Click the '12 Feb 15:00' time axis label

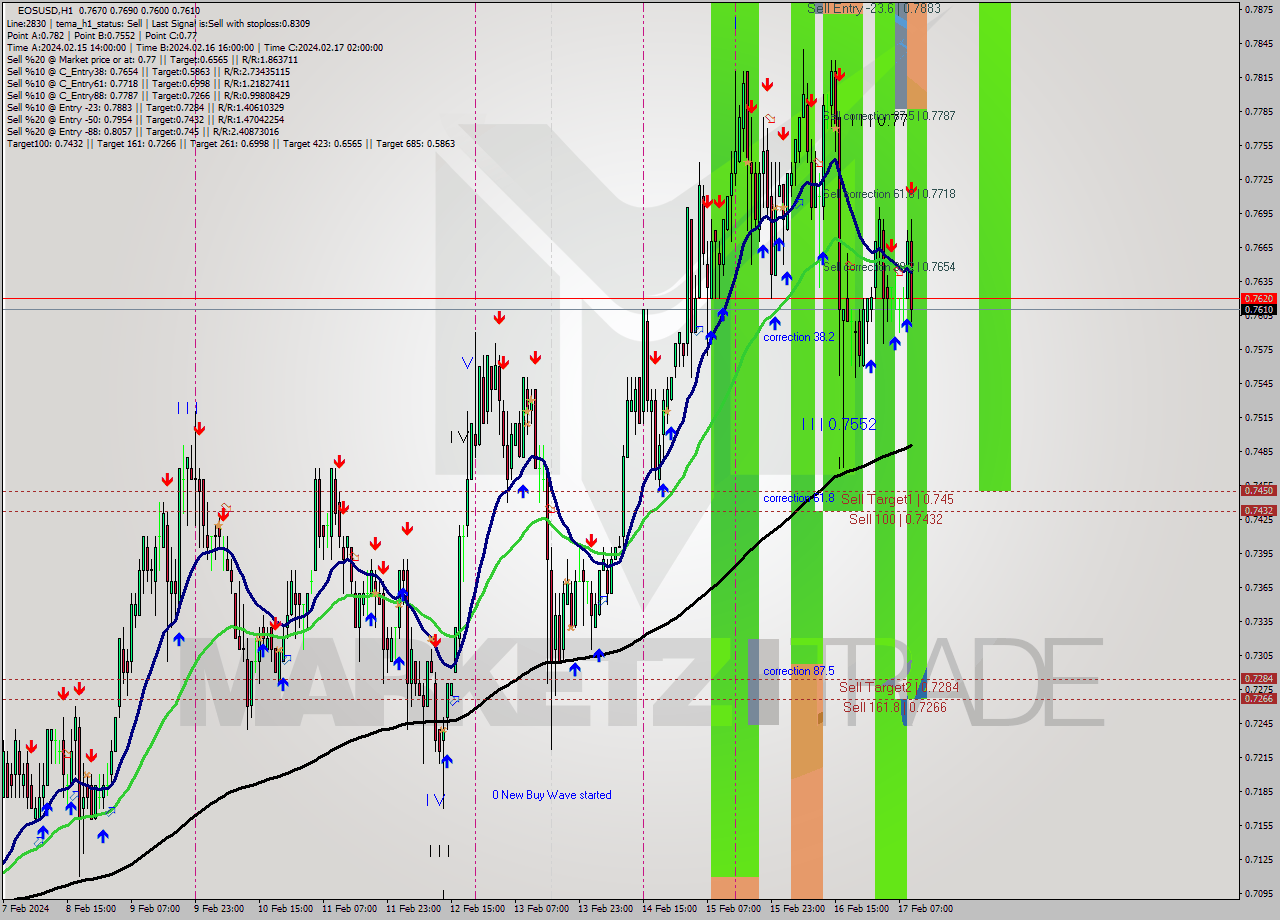(x=477, y=909)
